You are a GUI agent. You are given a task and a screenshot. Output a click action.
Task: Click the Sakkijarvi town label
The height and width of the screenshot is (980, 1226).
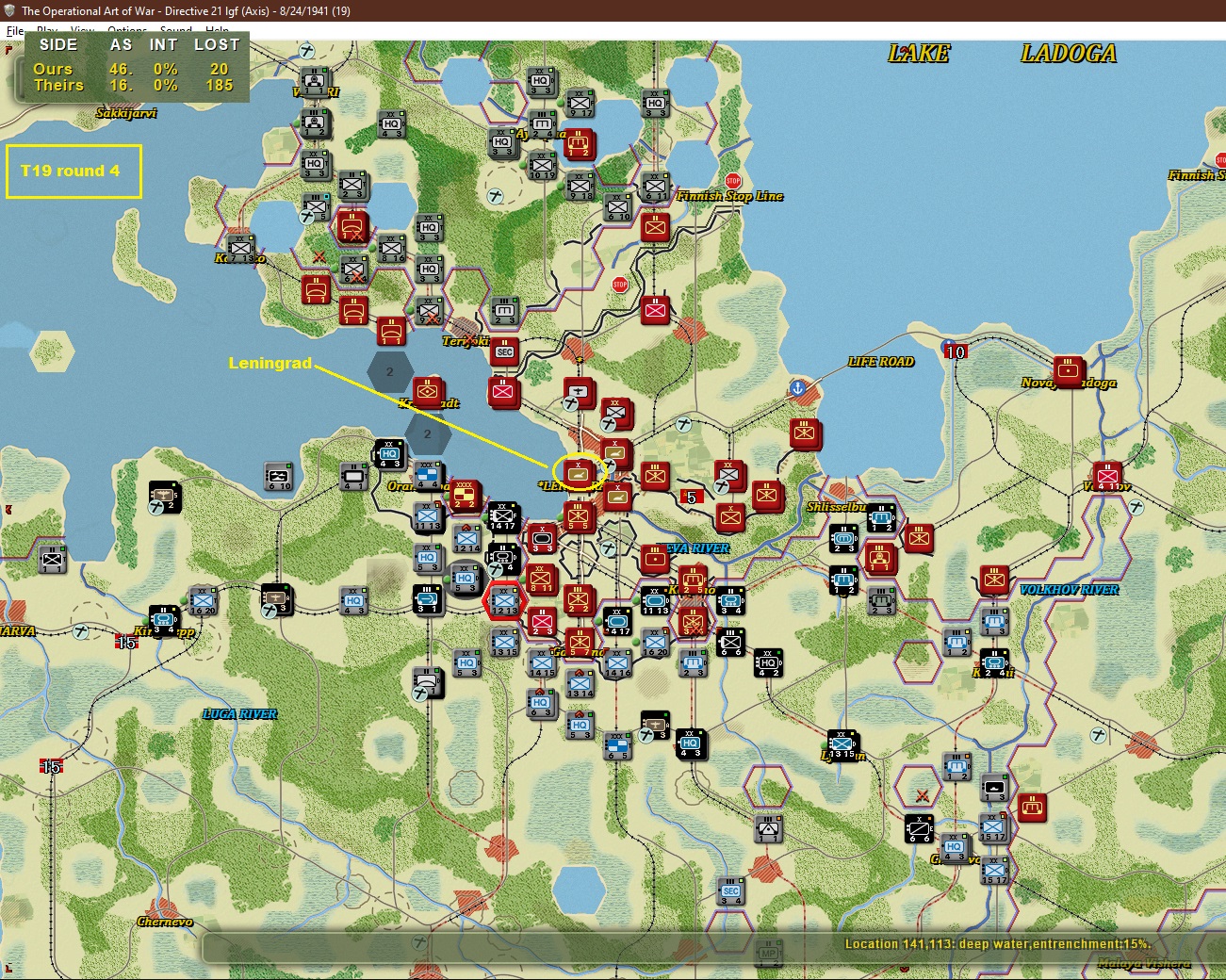pos(126,113)
